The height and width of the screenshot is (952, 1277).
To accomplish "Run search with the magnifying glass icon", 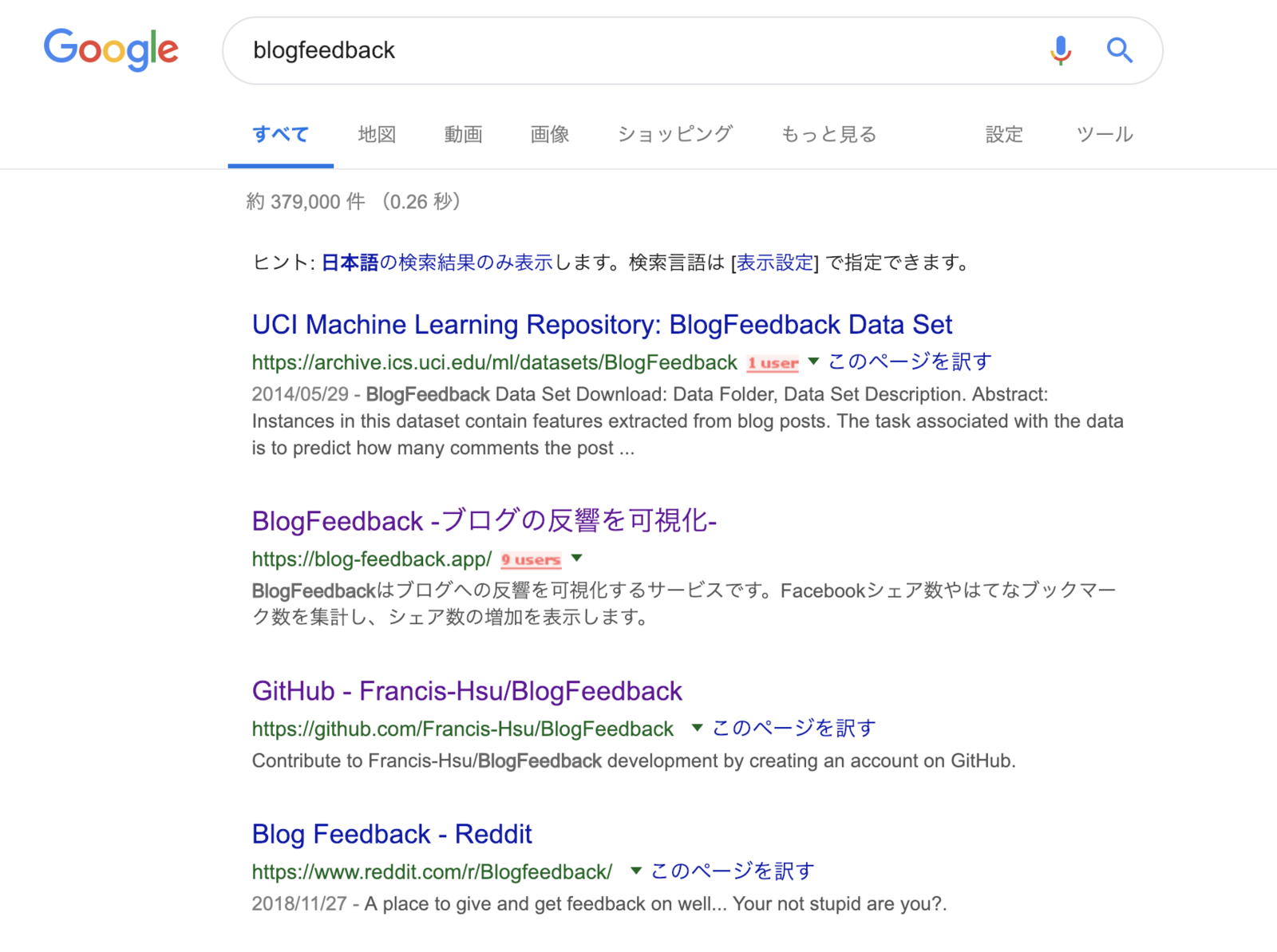I will pyautogui.click(x=1120, y=50).
